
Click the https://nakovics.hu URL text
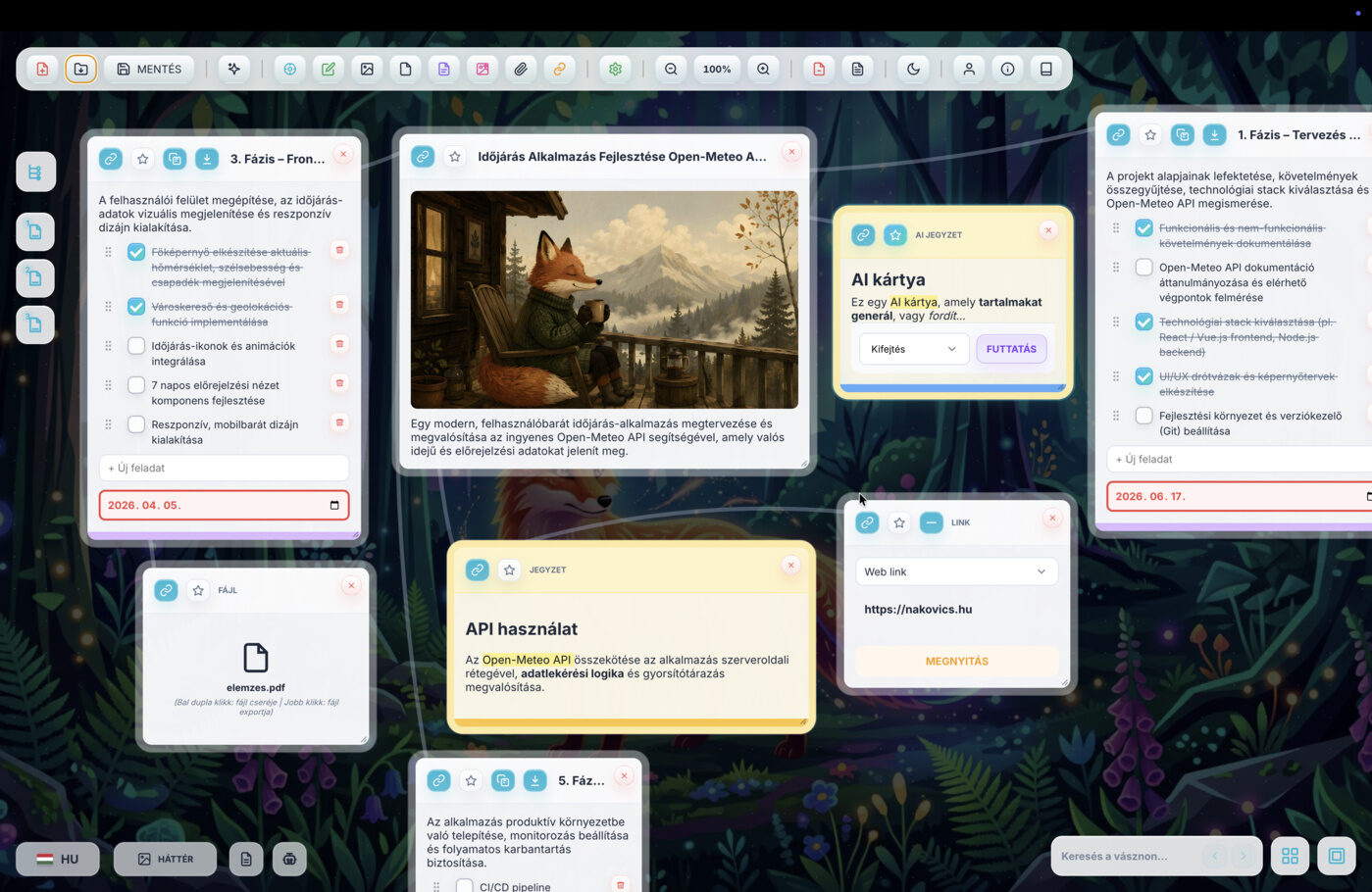point(918,609)
